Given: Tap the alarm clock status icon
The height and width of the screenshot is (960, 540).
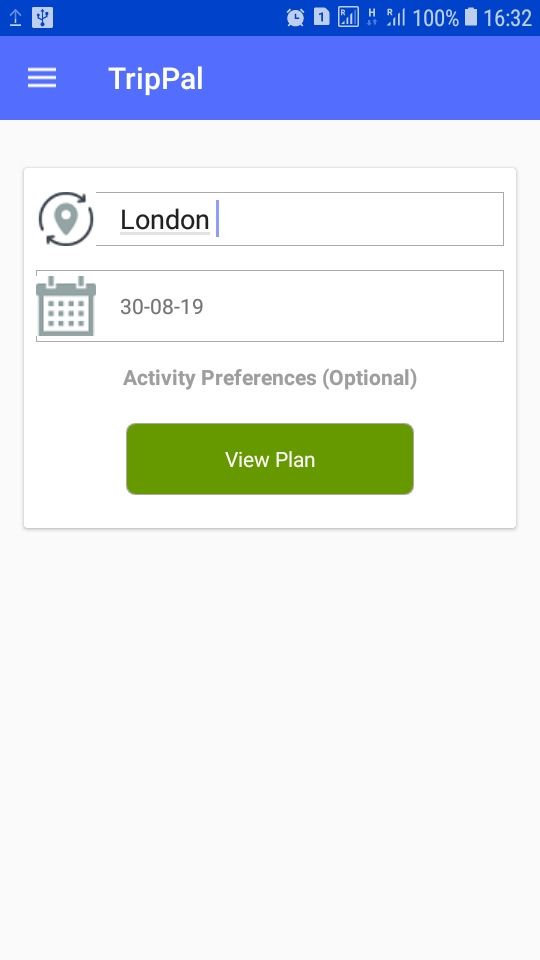Looking at the screenshot, I should [296, 18].
